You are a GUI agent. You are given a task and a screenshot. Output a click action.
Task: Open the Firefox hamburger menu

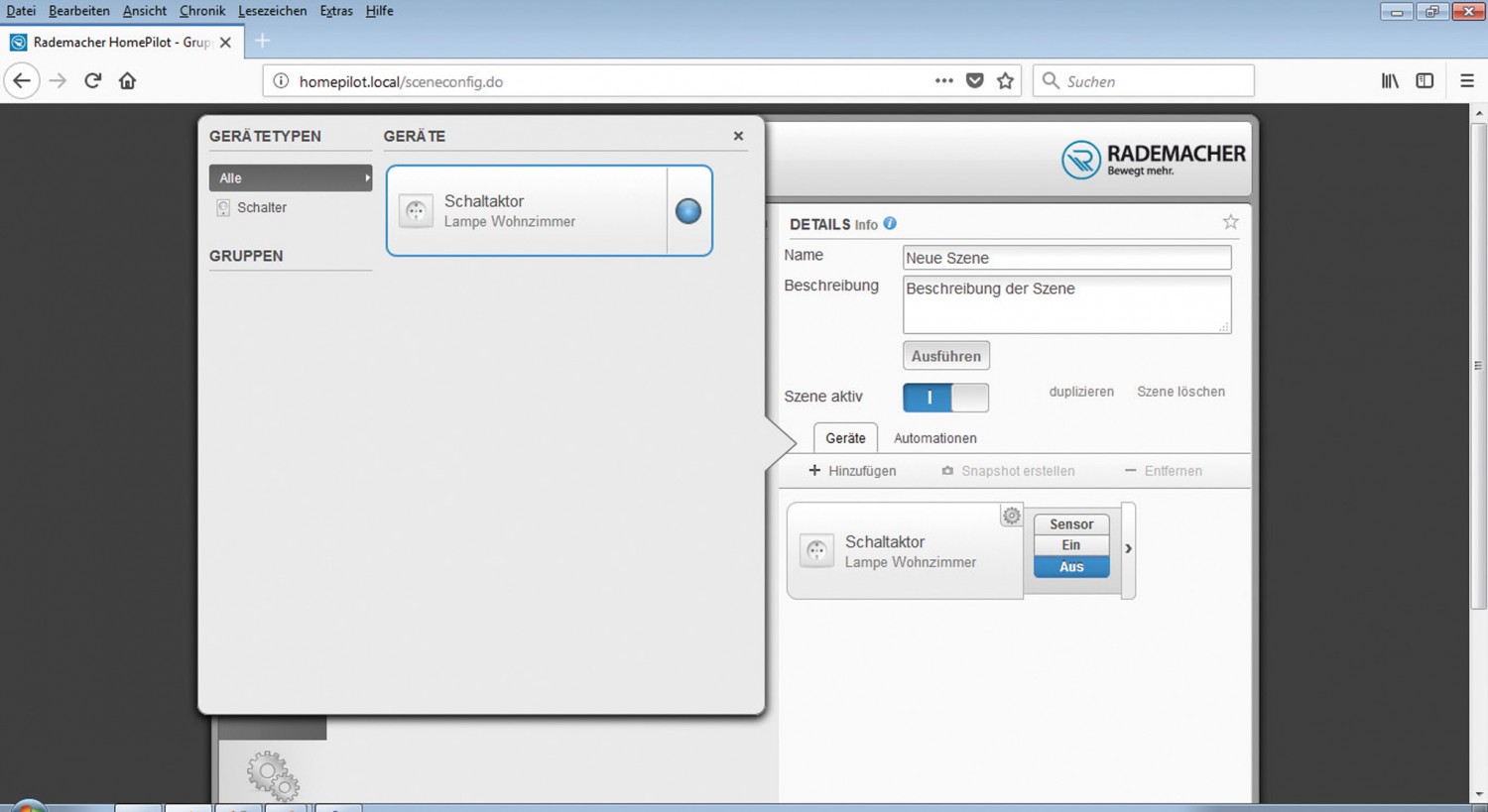(1467, 81)
